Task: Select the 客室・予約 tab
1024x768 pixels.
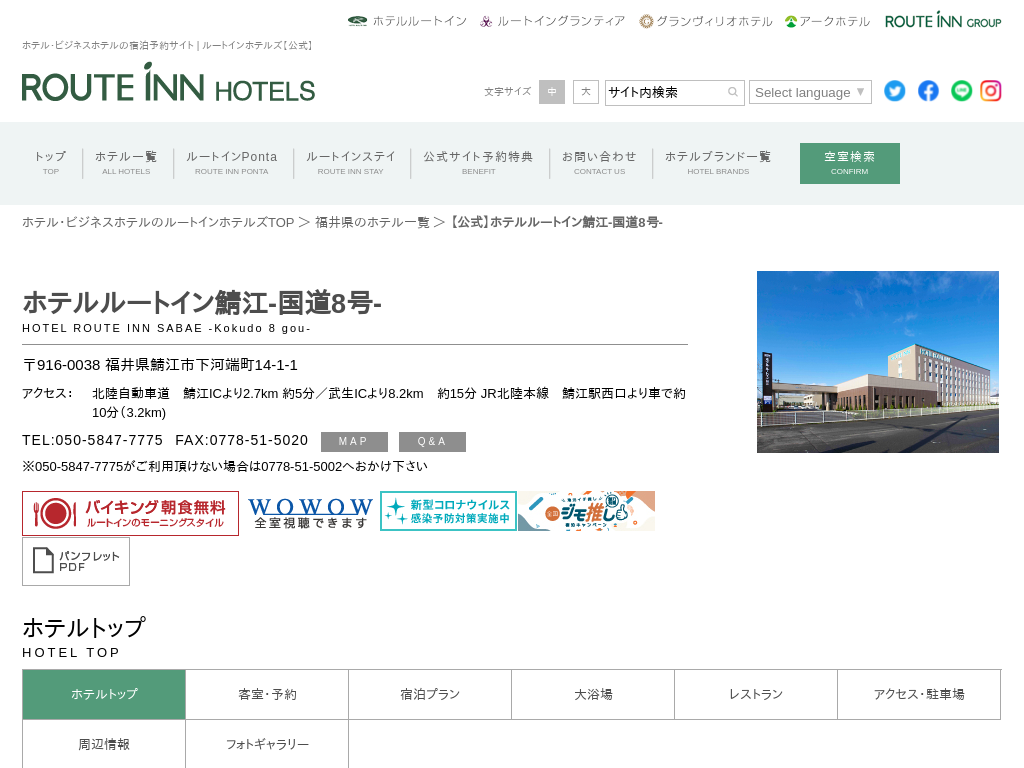Action: tap(267, 694)
